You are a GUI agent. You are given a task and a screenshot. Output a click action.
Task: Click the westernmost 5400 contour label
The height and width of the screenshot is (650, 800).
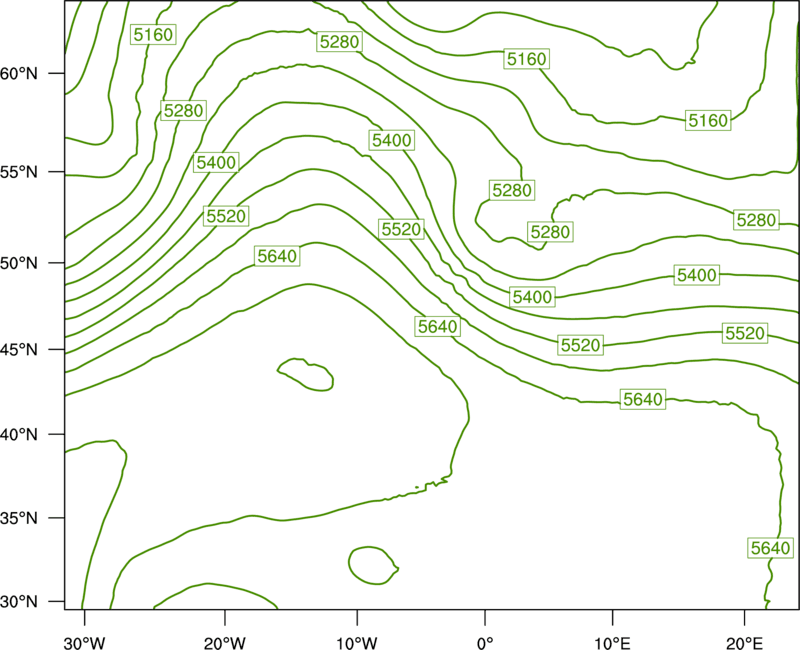216,163
